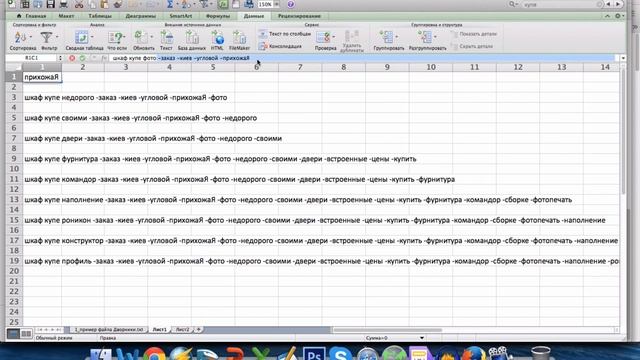Open the Sort dropdown arrow
The height and width of the screenshot is (360, 640).
click(31, 37)
